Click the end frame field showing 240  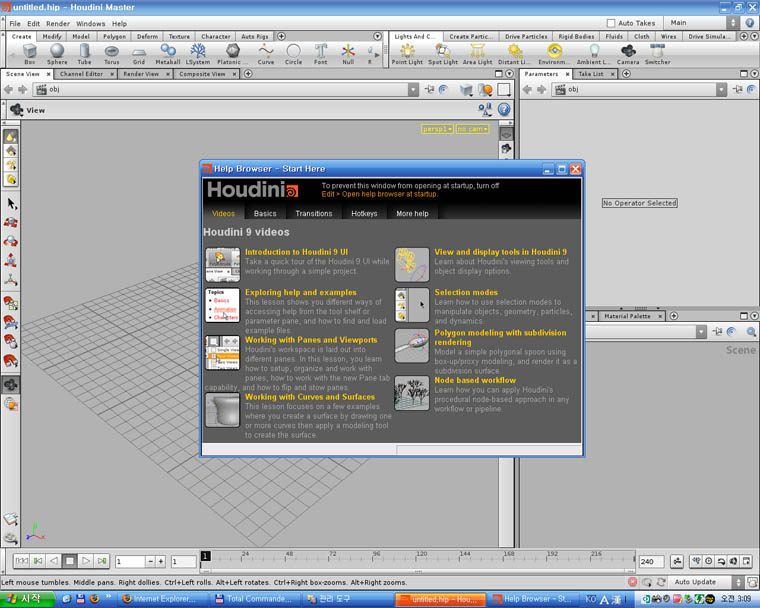coord(651,561)
